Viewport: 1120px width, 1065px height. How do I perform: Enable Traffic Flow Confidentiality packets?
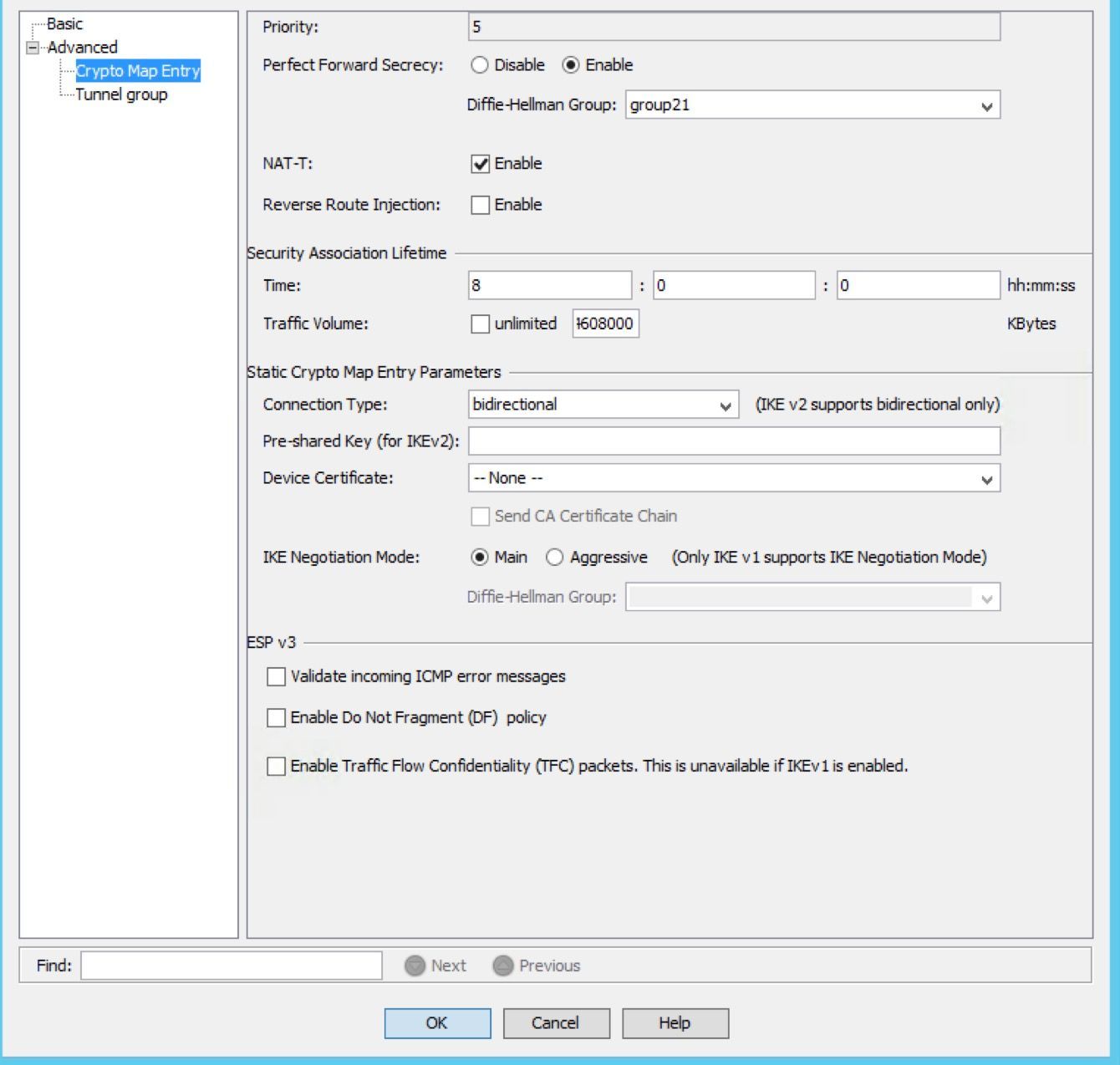[276, 767]
